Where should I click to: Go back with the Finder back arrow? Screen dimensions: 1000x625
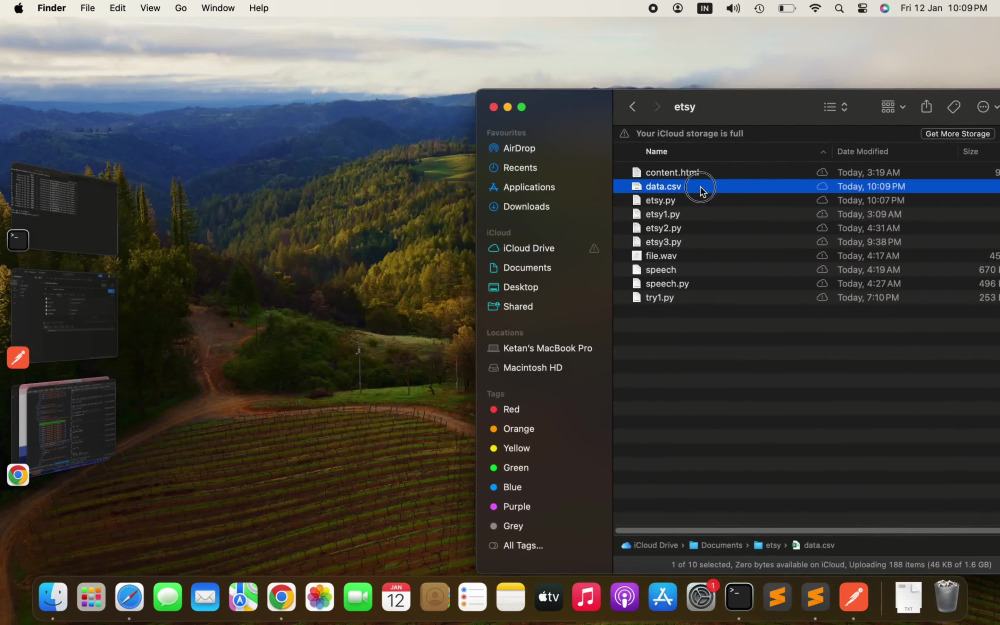click(x=632, y=107)
